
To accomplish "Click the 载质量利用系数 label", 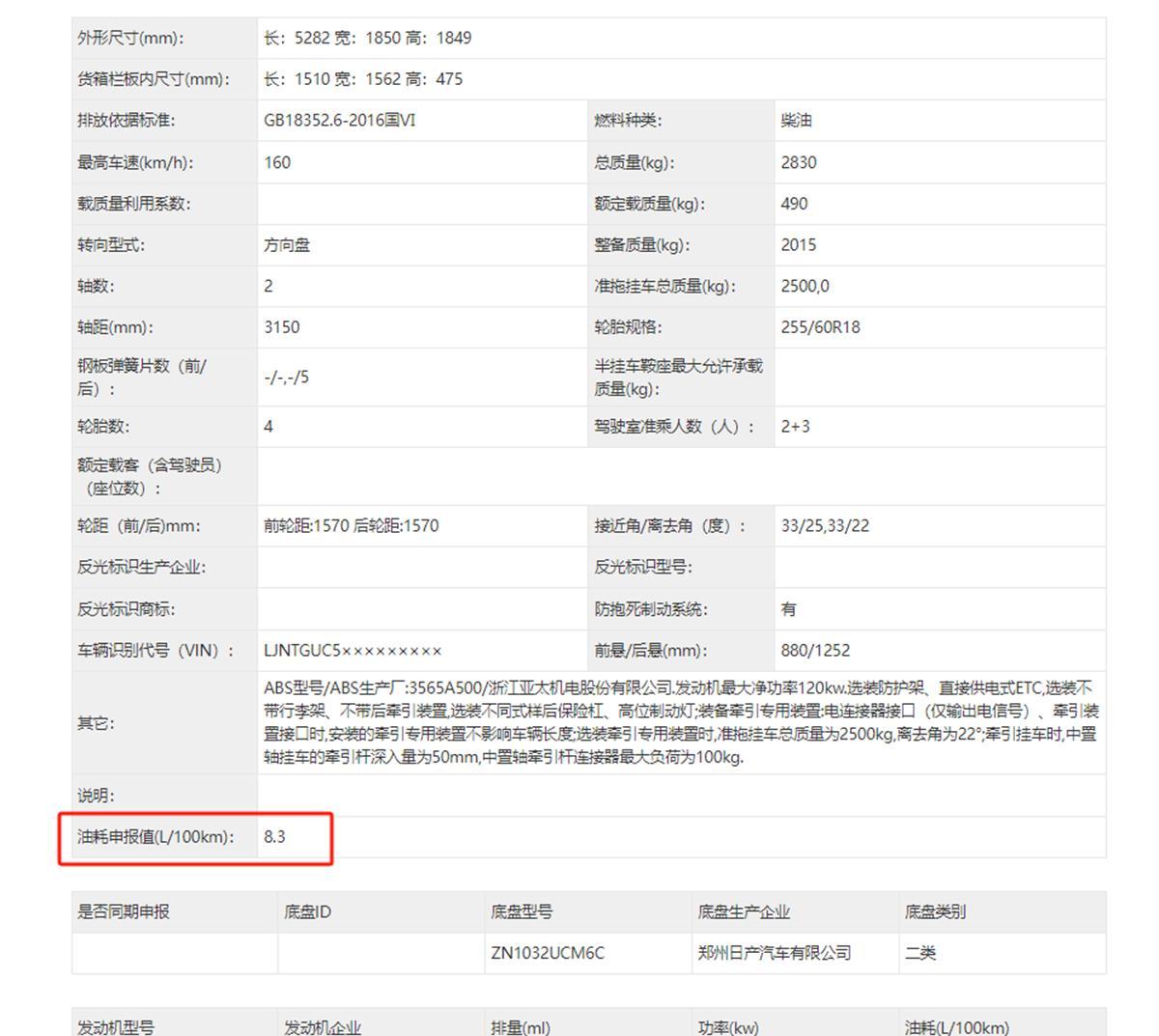I will tap(133, 204).
